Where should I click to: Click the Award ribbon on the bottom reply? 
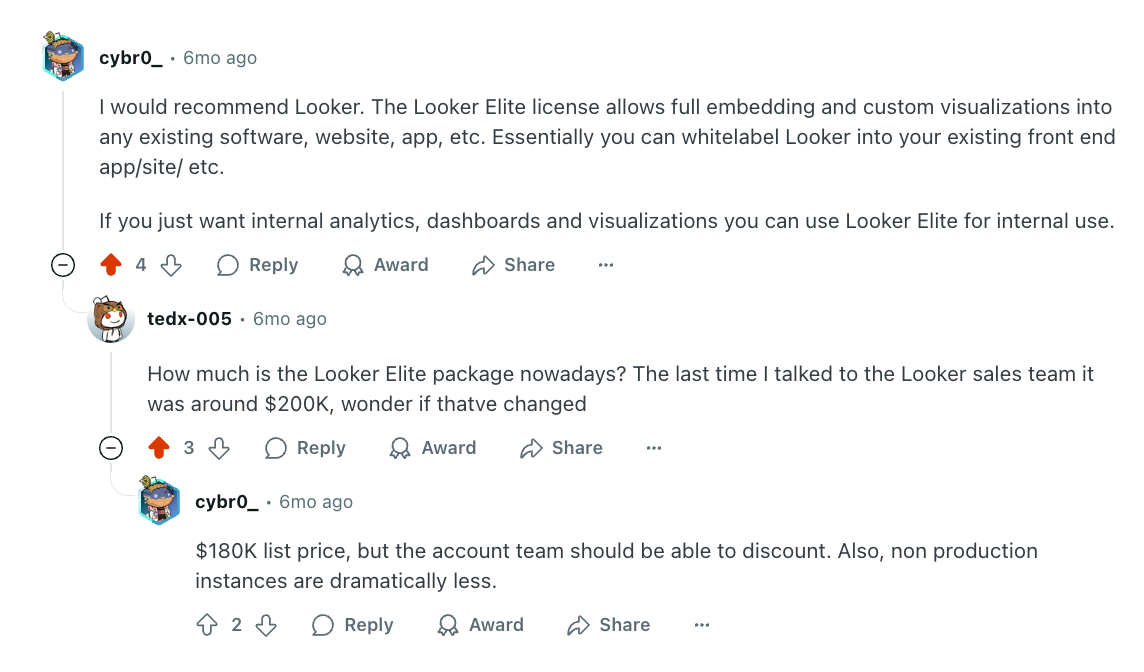tap(448, 625)
